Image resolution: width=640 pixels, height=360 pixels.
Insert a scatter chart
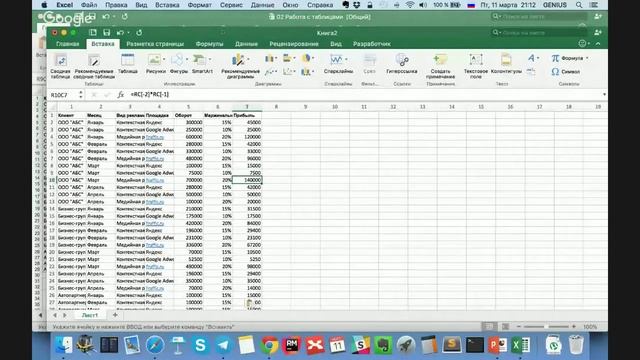(287, 72)
